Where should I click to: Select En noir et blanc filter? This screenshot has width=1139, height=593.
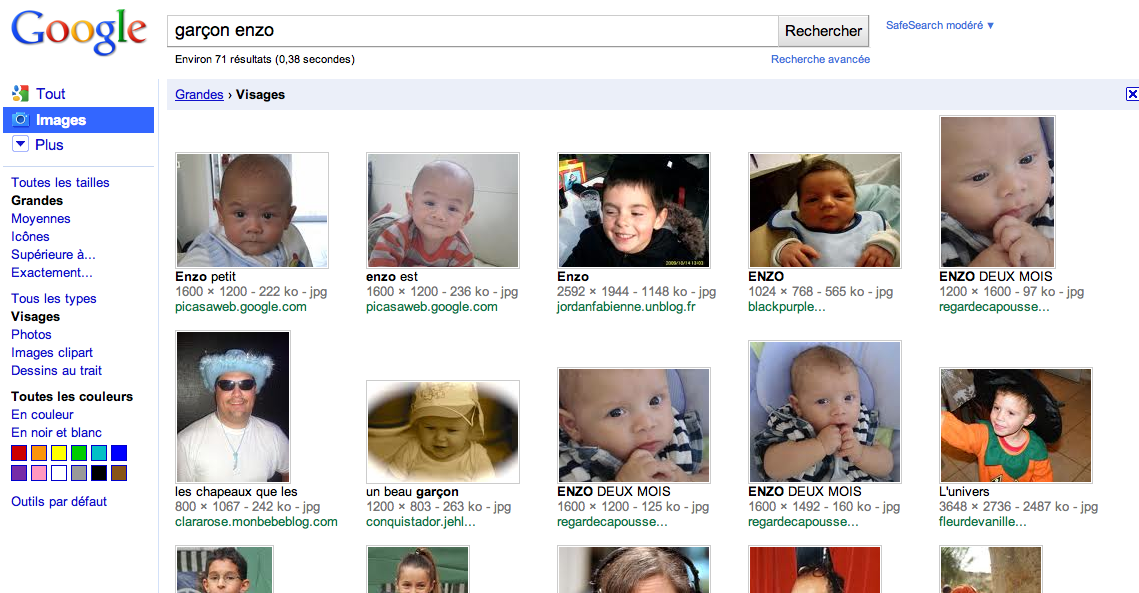(56, 433)
